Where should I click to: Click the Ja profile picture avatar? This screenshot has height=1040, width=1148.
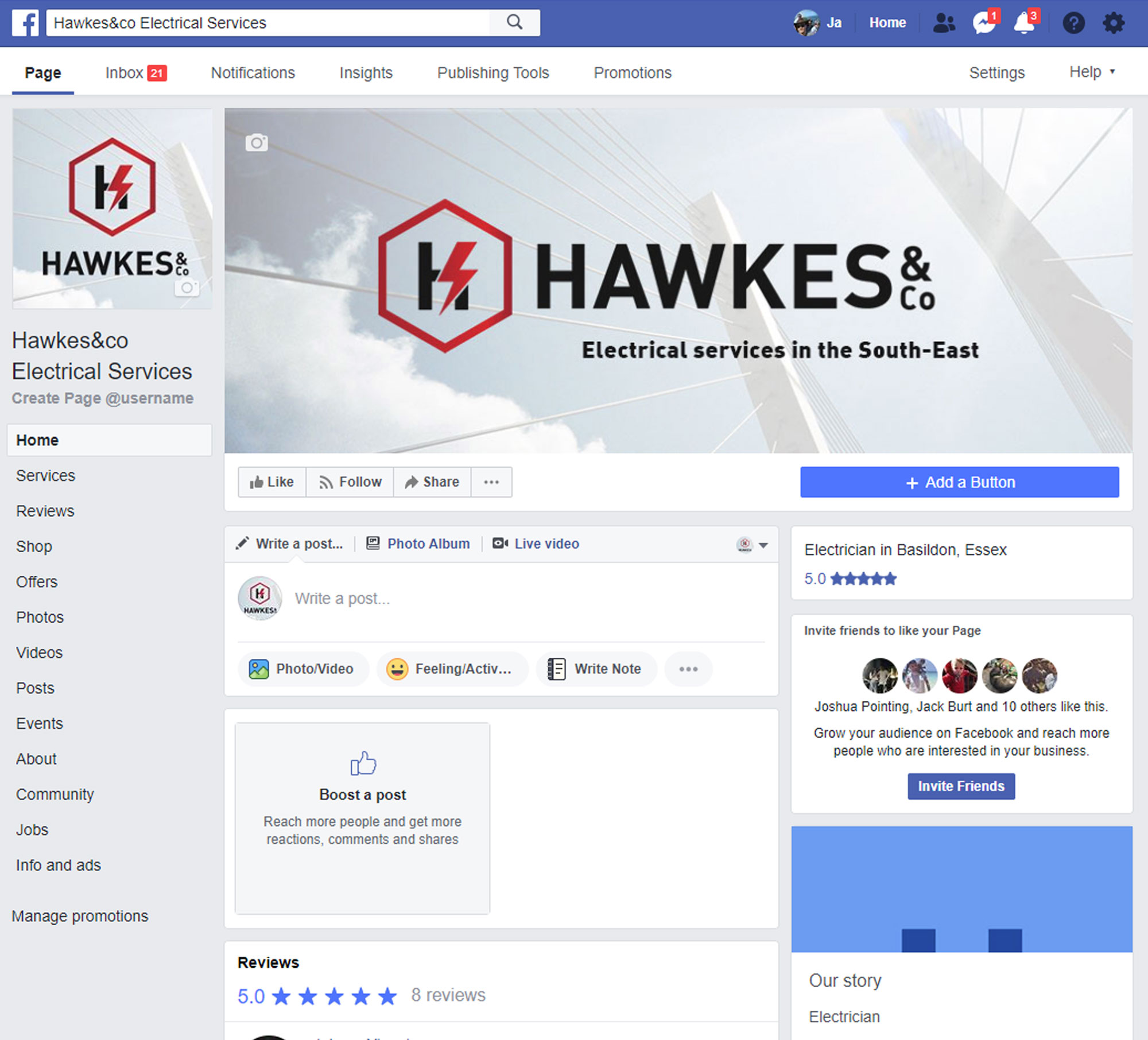pos(806,23)
